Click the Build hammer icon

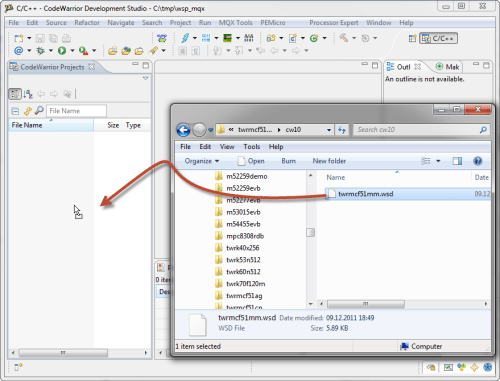[x=343, y=38]
